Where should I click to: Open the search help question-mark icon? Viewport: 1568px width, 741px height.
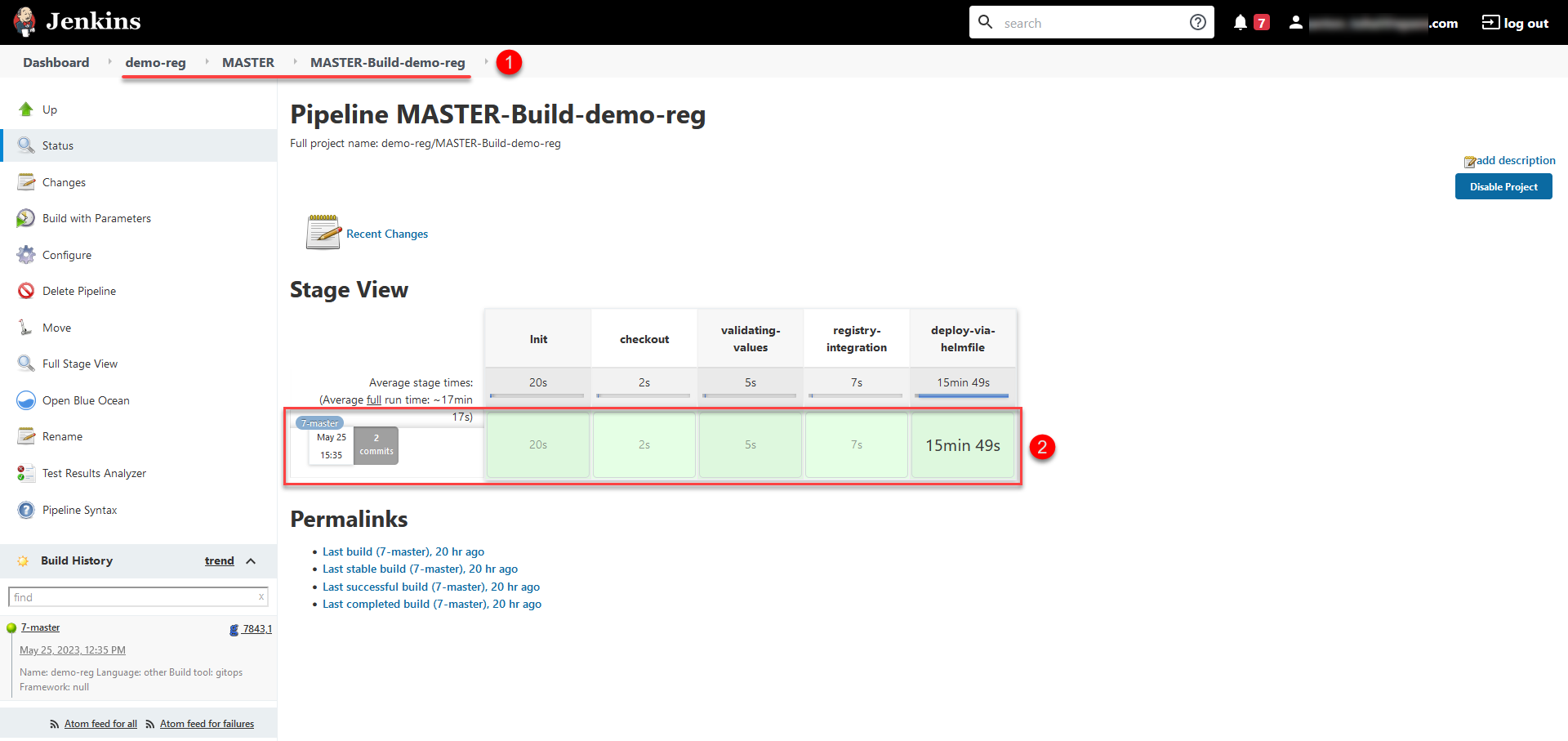(x=1197, y=22)
